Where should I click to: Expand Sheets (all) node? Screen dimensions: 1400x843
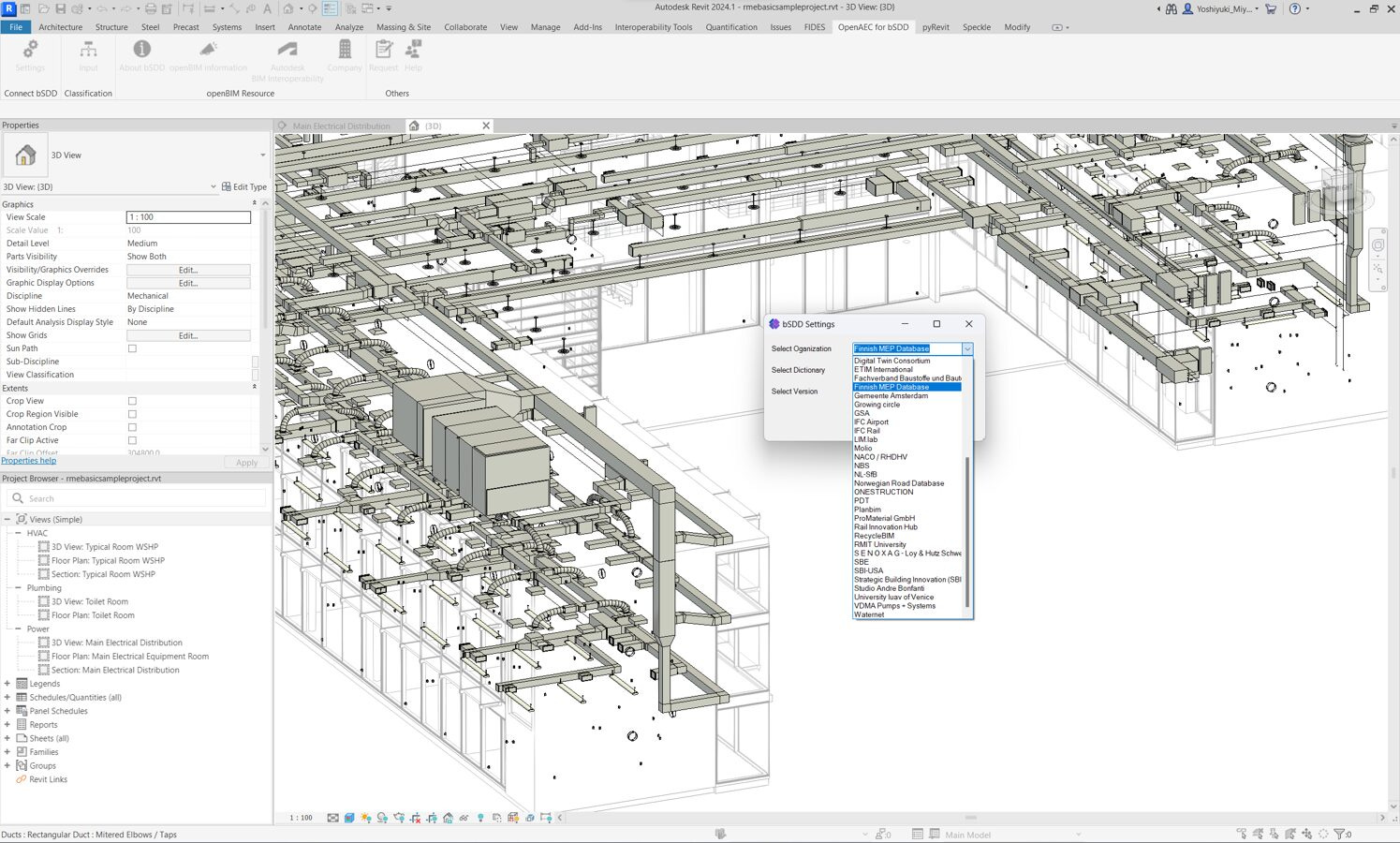pyautogui.click(x=7, y=738)
